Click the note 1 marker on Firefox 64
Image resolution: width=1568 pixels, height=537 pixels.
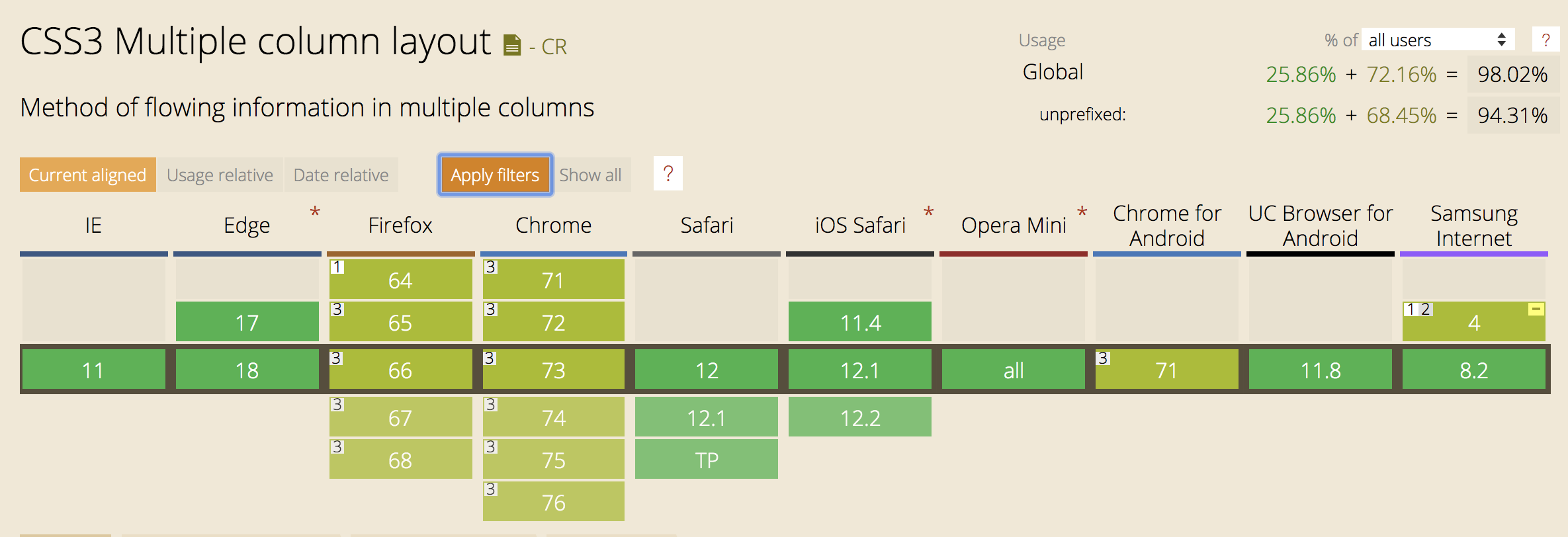(x=337, y=267)
